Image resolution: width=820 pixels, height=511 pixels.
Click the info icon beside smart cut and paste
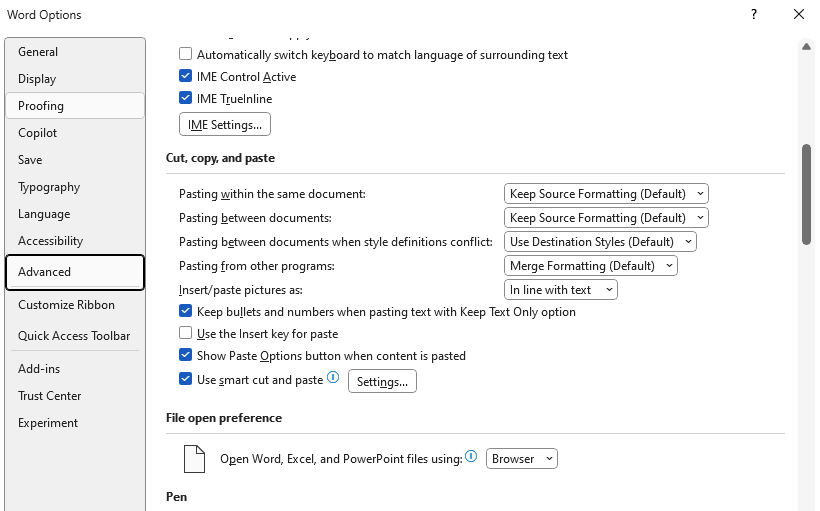(333, 377)
